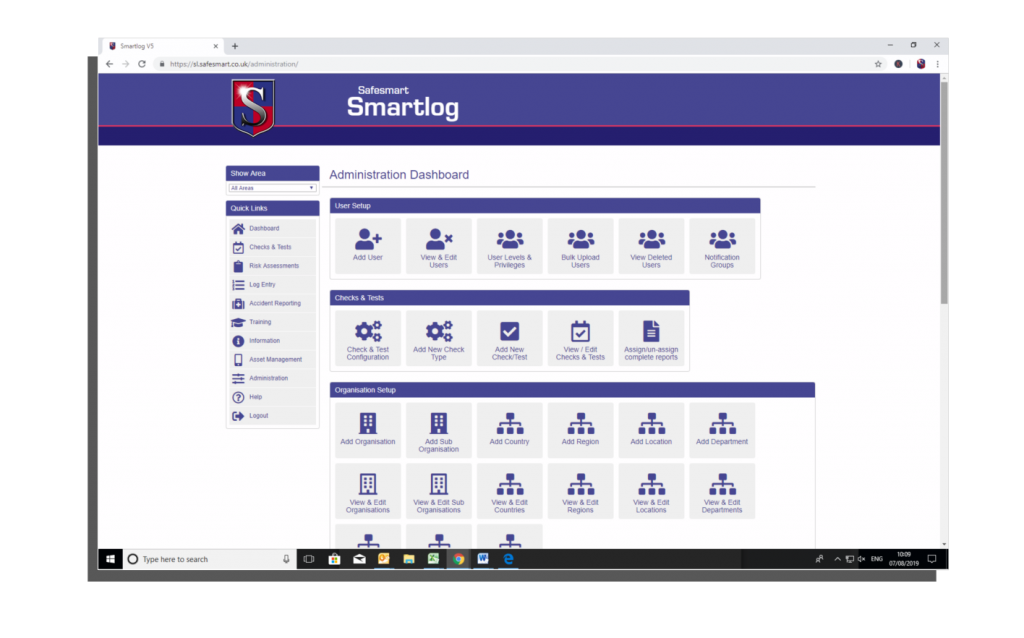This screenshot has height=638, width=1024.
Task: Open View & Edit Departments tile
Action: point(722,491)
